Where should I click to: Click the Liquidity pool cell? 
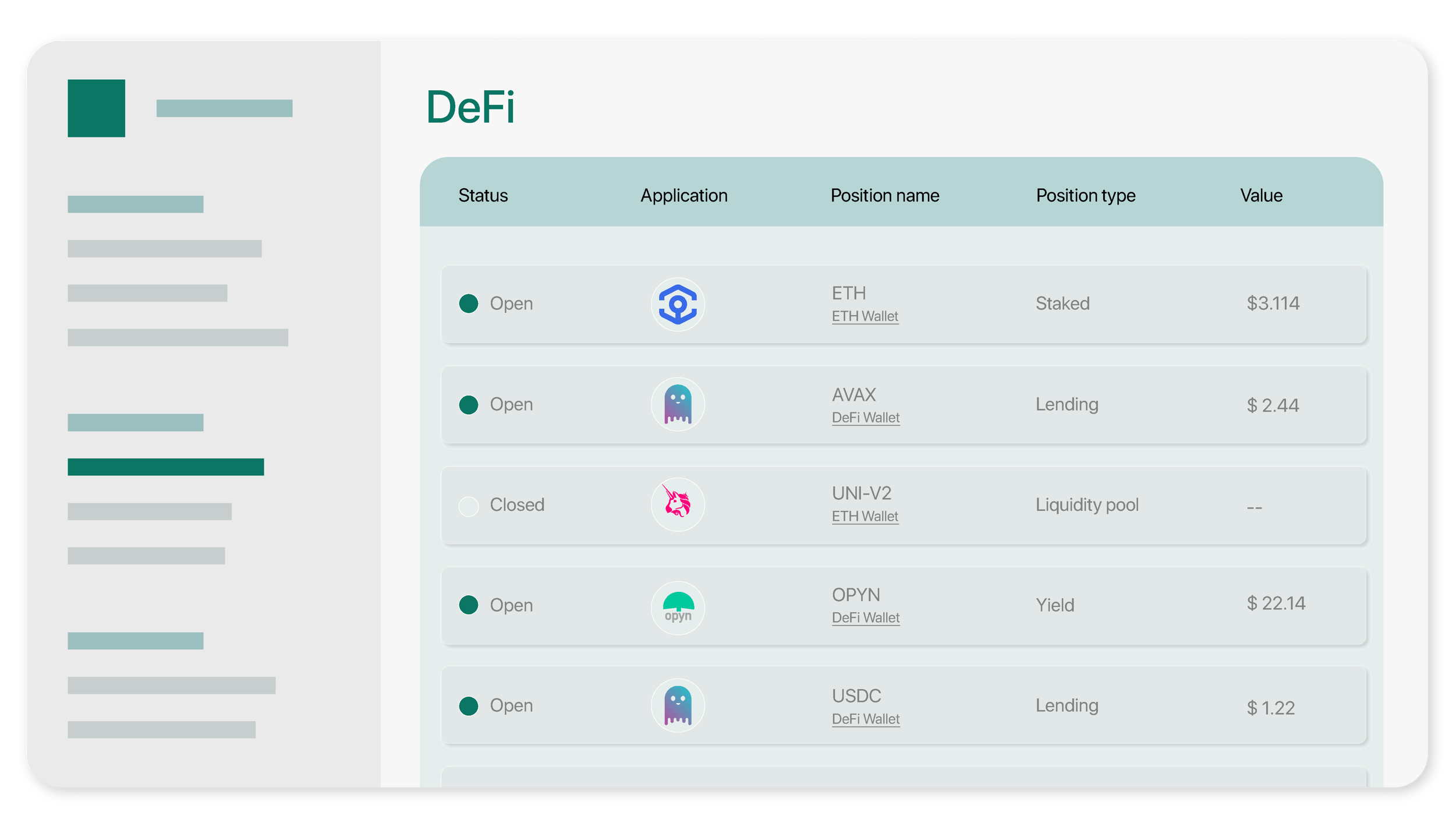click(x=1087, y=505)
